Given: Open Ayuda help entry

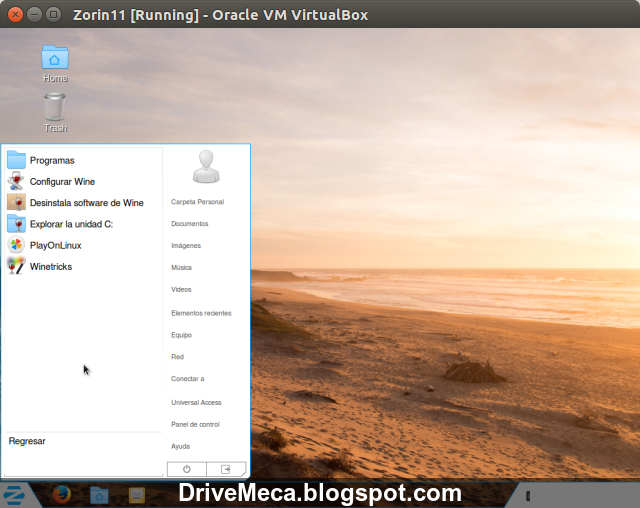Looking at the screenshot, I should click(181, 446).
